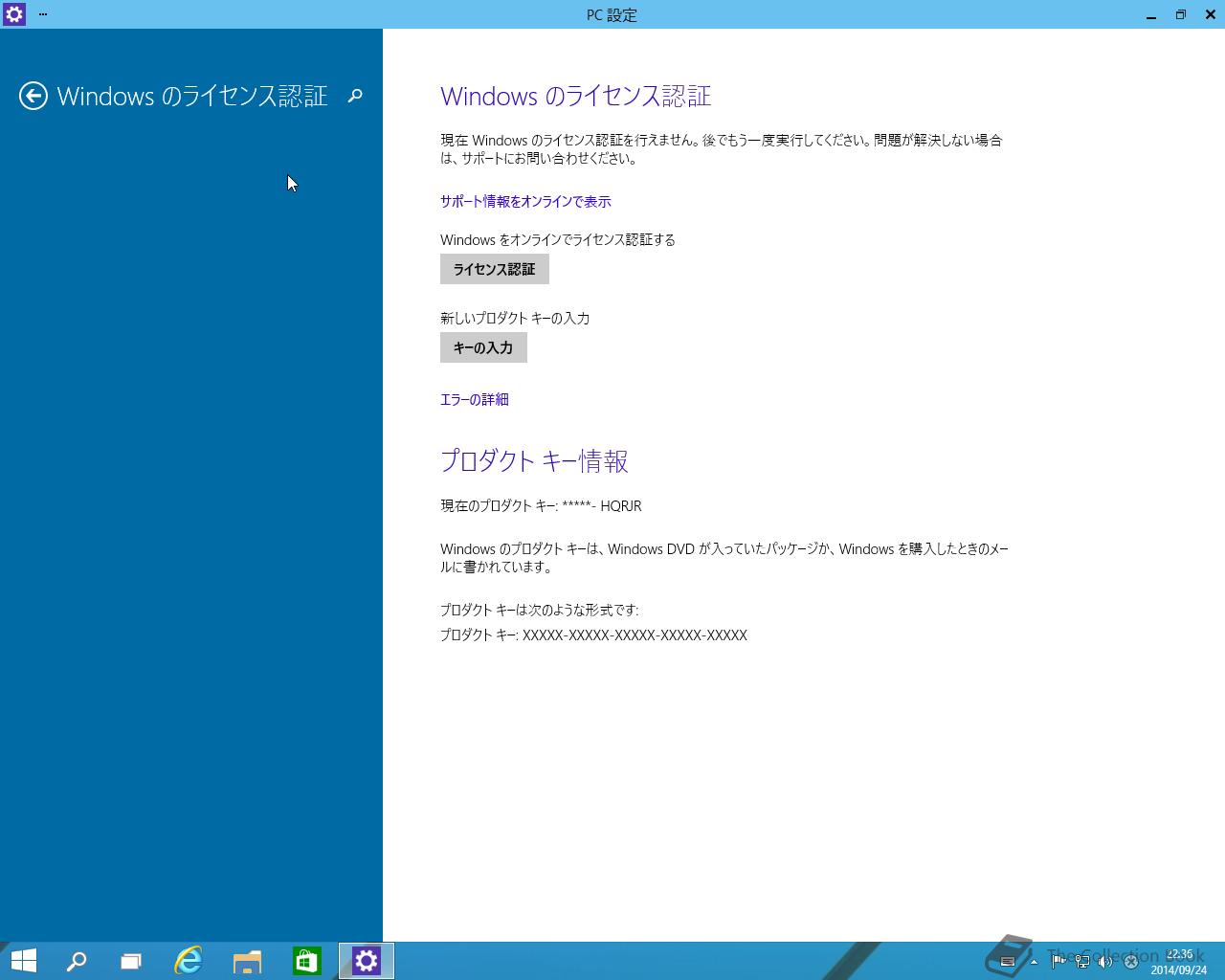Open the PC Settings gear icon in the title bar

click(x=14, y=14)
